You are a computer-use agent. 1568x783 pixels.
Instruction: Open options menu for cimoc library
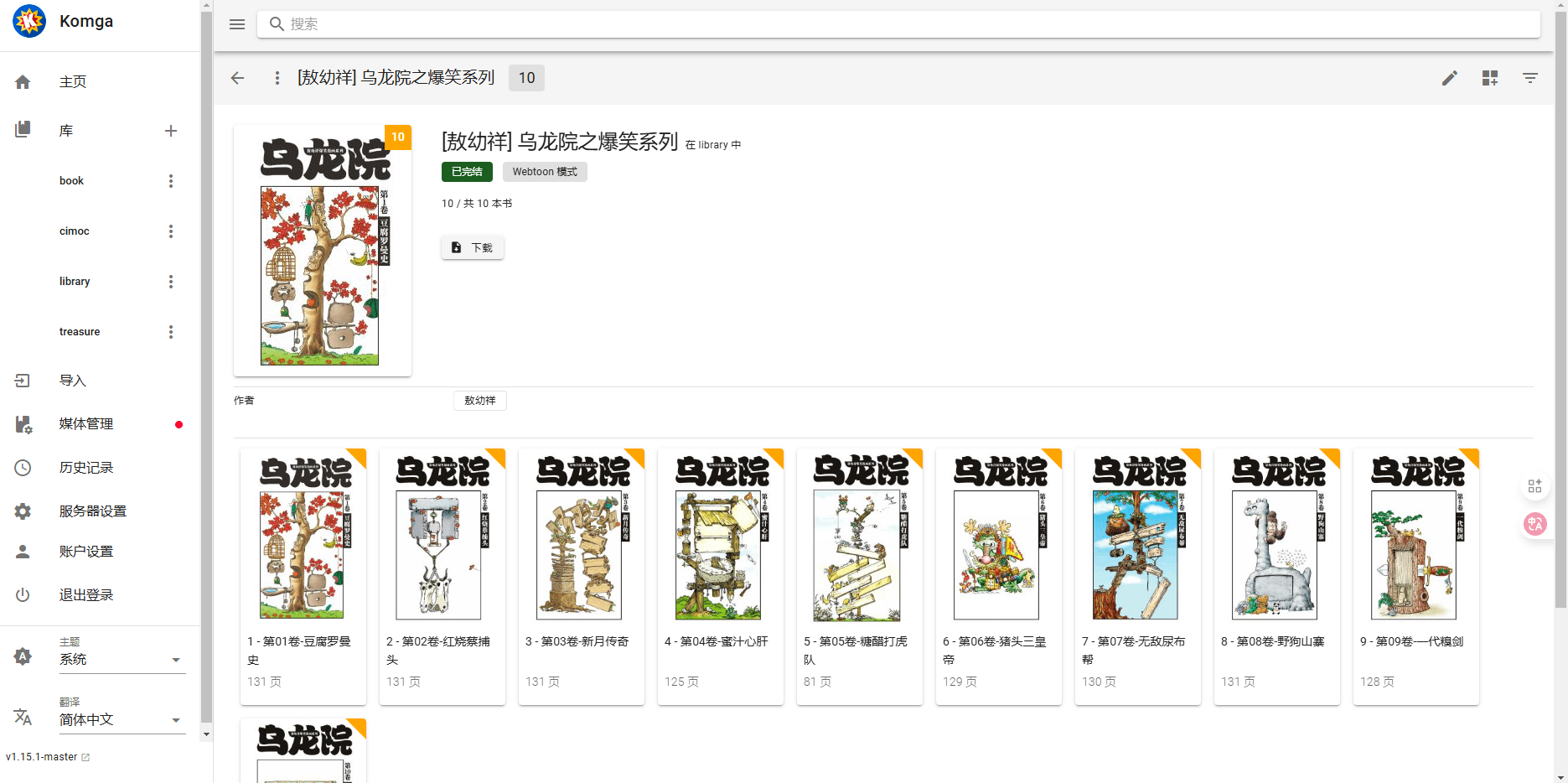click(171, 231)
